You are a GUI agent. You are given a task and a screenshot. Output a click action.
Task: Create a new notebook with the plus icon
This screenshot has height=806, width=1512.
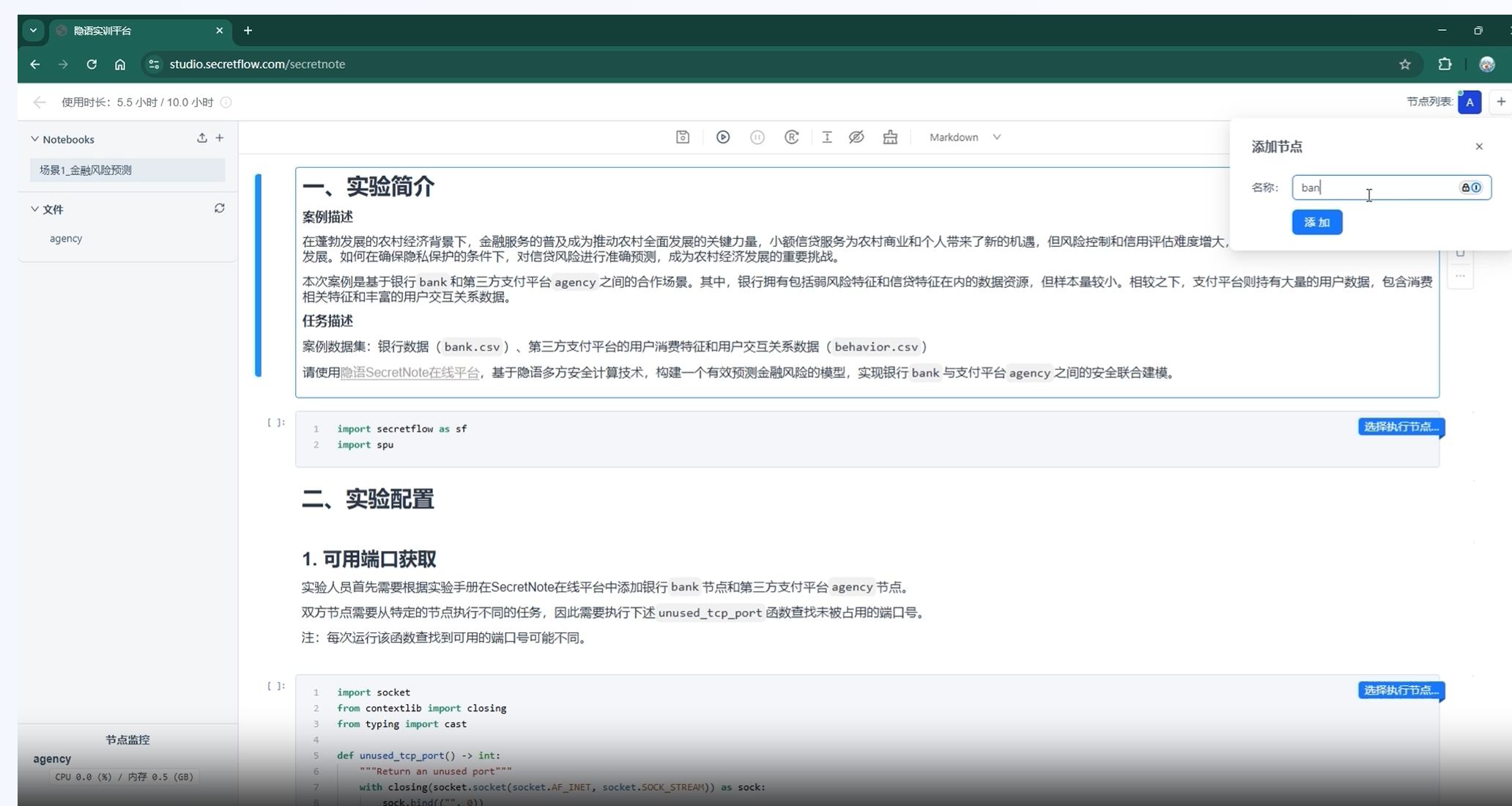[x=220, y=138]
